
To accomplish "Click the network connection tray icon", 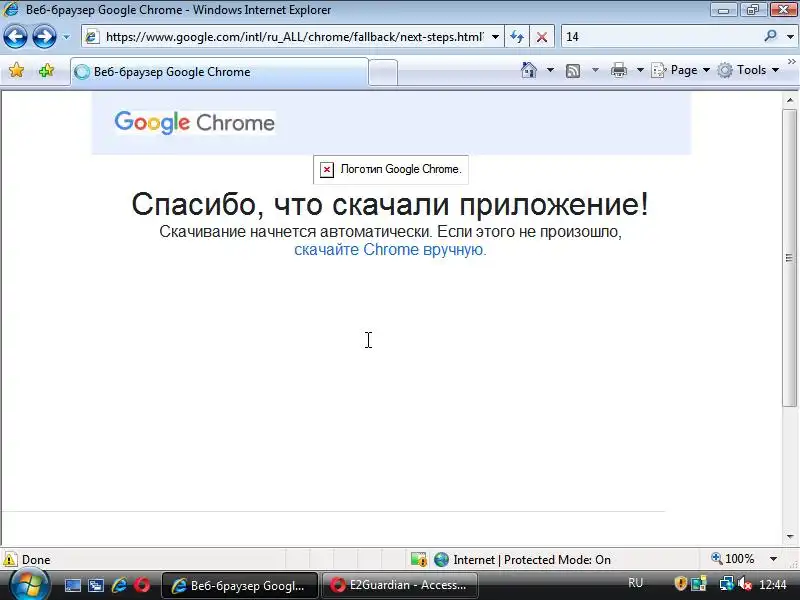I will point(726,584).
